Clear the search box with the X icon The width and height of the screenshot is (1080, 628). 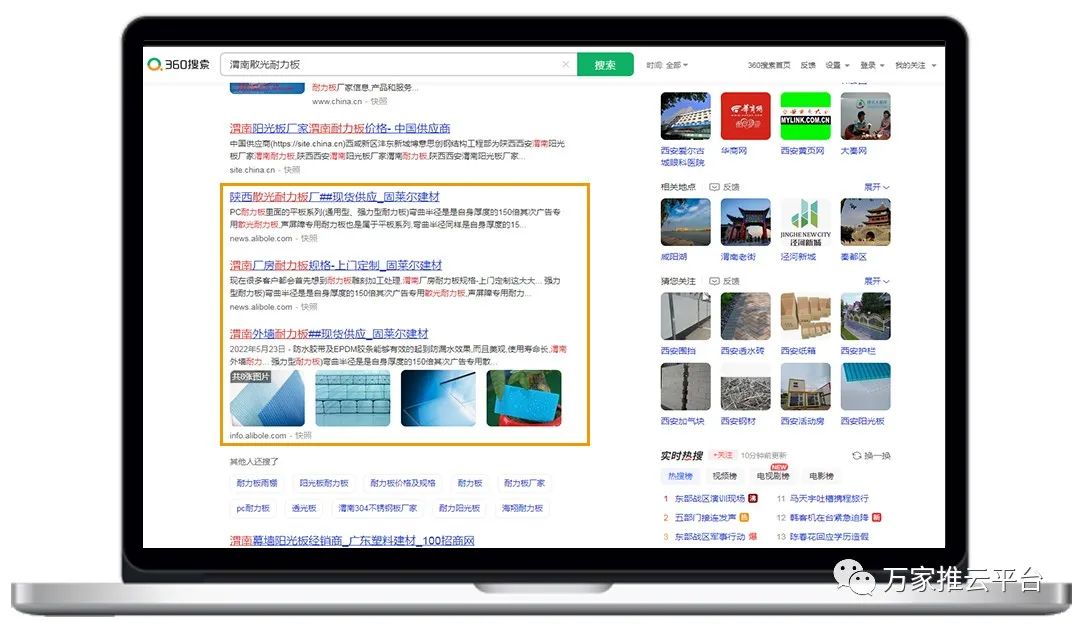pos(565,64)
